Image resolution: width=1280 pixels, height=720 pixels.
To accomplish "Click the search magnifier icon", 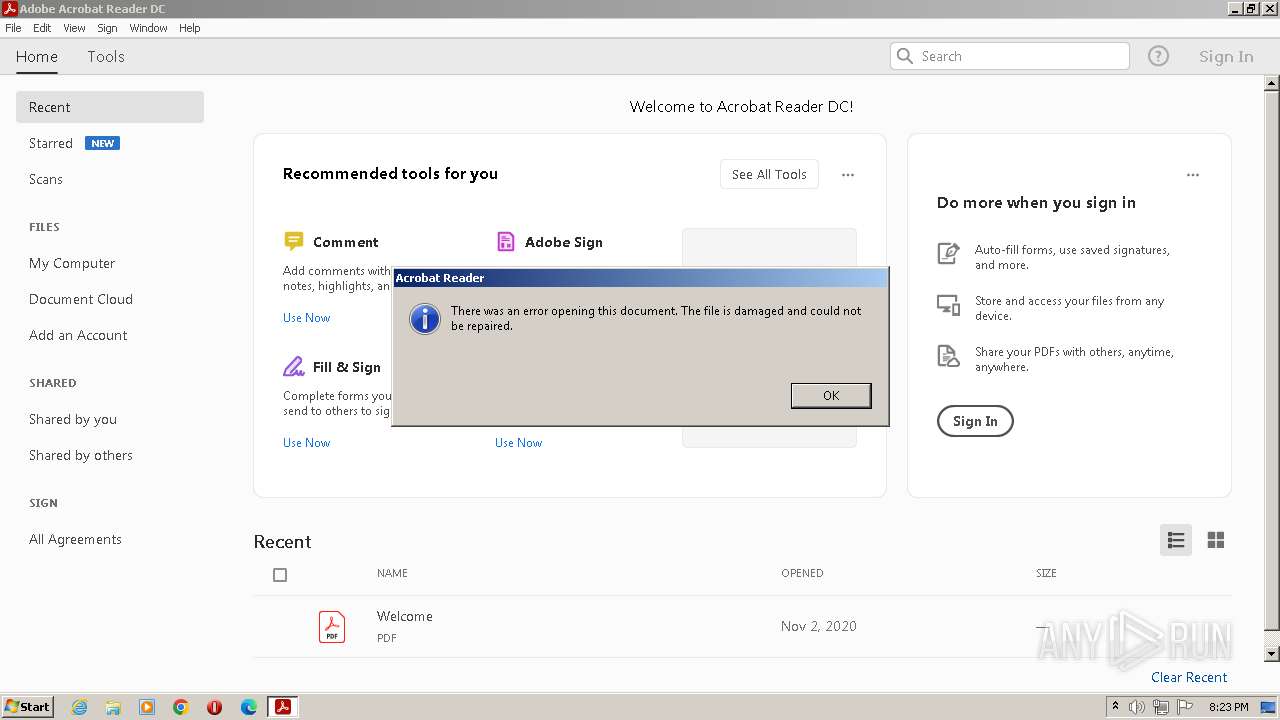I will coord(905,56).
